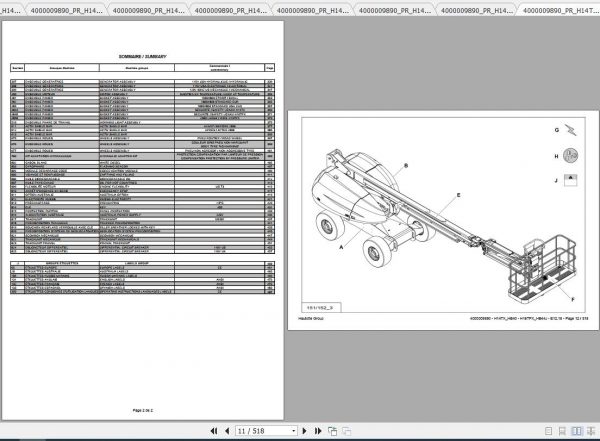
Task: Click callout label B on the diagram
Action: click(x=406, y=165)
